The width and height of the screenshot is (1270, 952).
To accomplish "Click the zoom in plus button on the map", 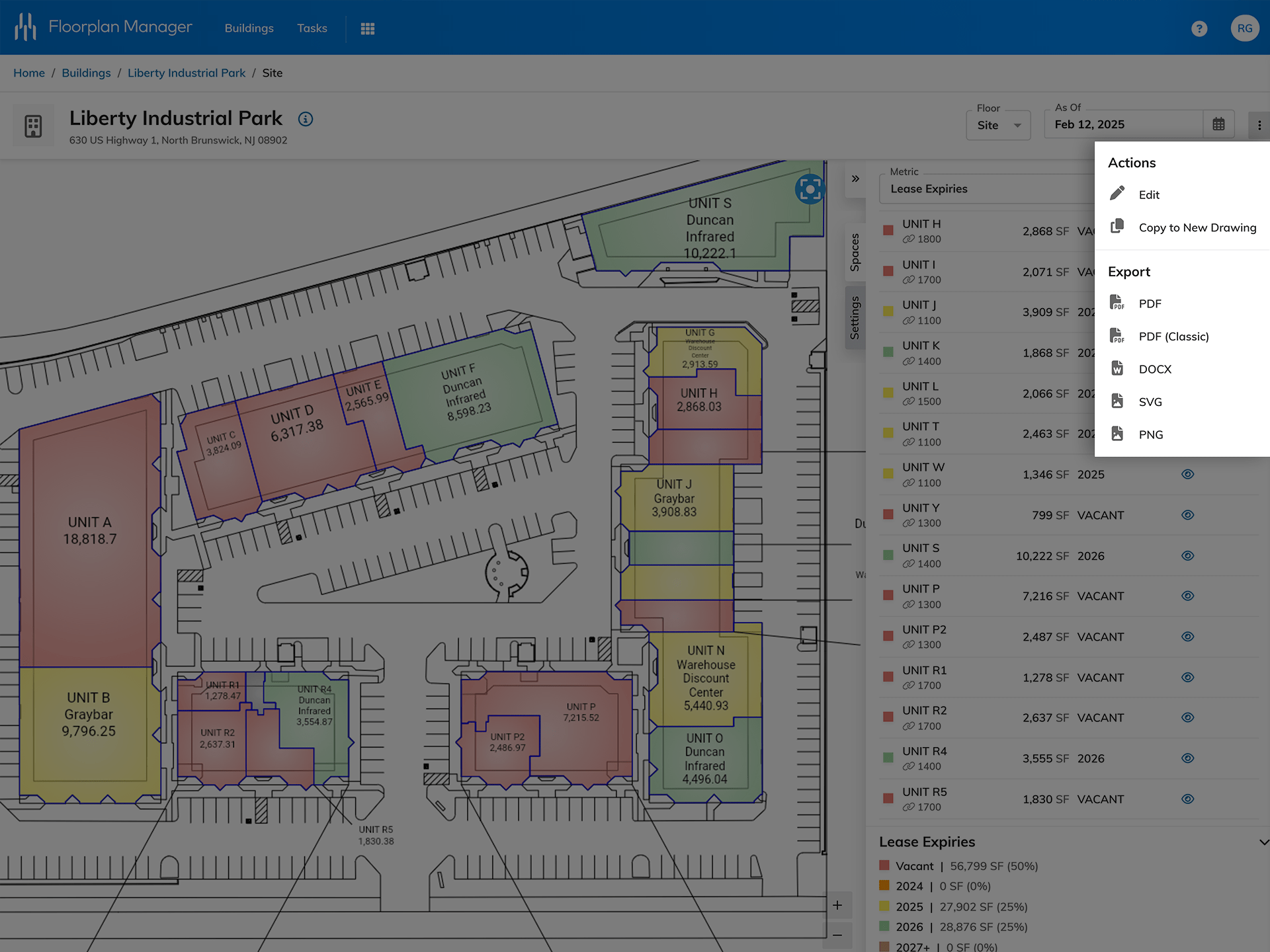I will (837, 905).
